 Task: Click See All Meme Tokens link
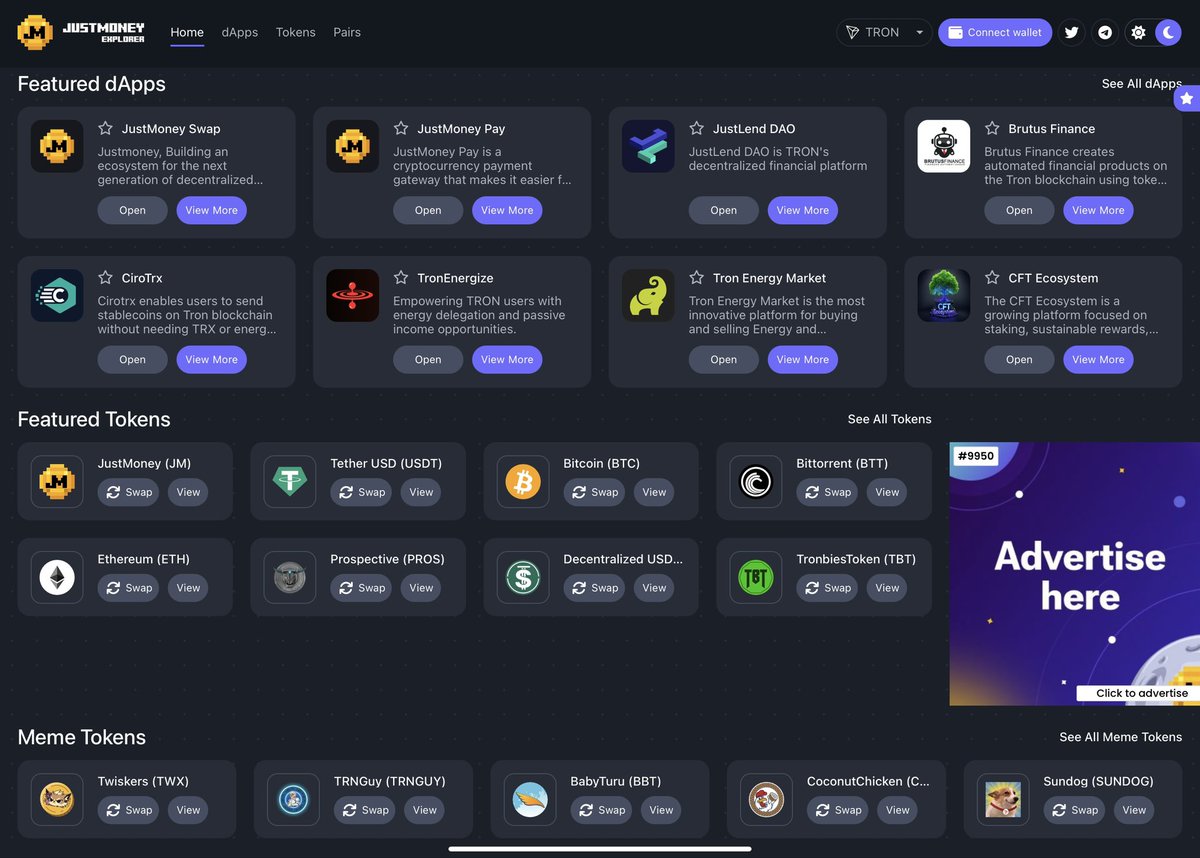tap(1120, 737)
